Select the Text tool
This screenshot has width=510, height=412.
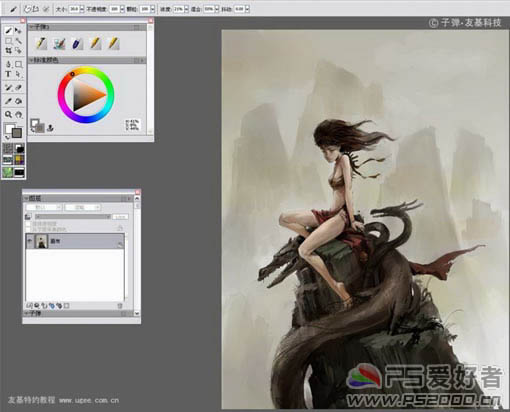(x=8, y=74)
